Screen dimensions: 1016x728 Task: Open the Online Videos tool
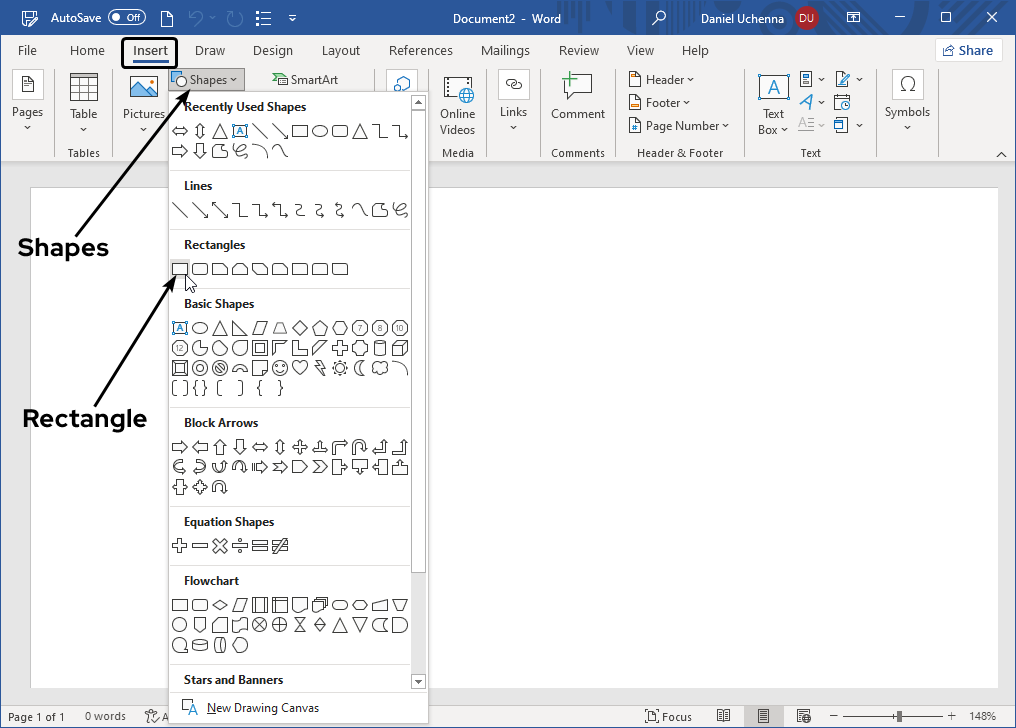(458, 106)
